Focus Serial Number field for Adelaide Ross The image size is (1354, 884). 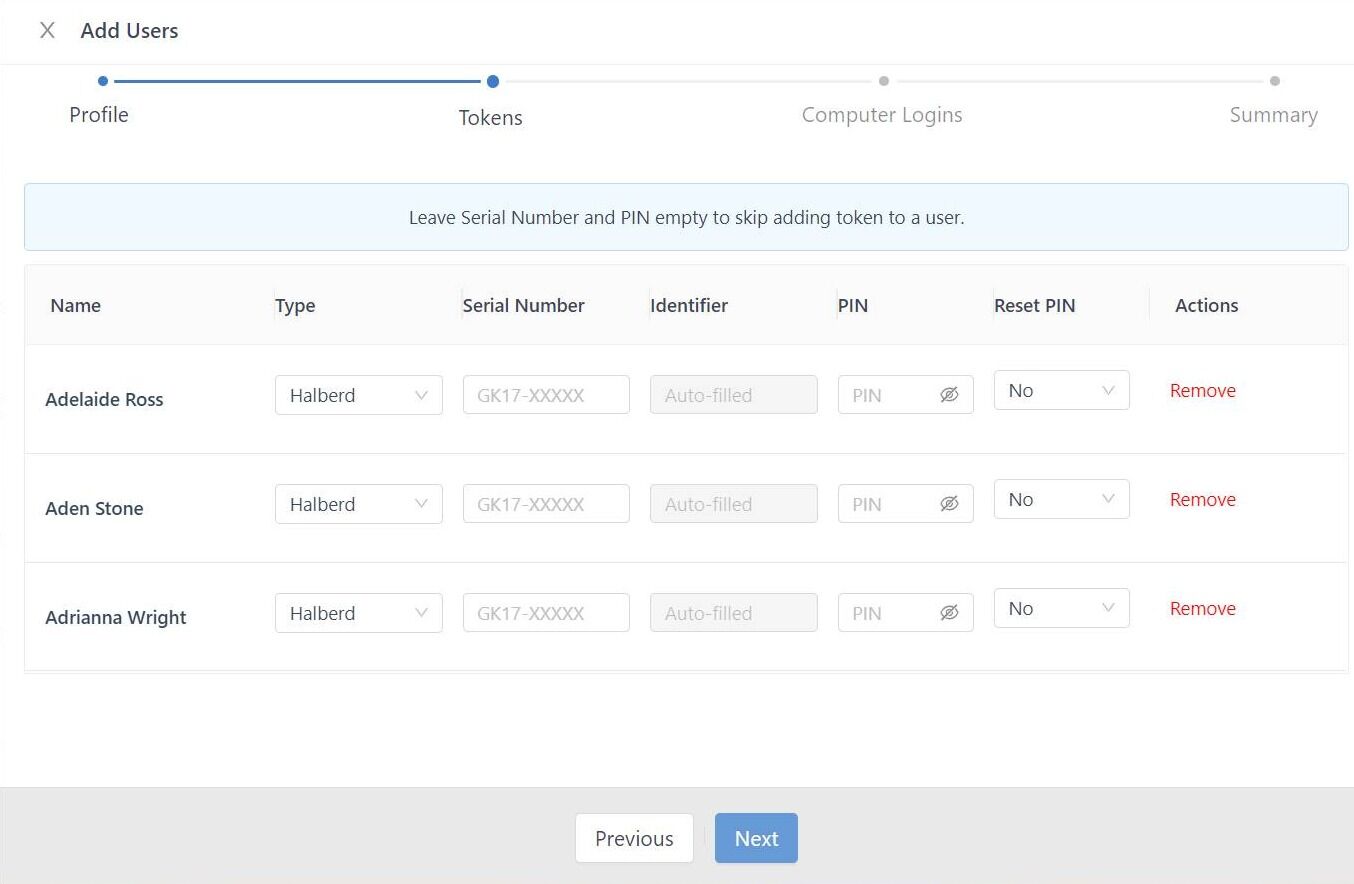(546, 395)
